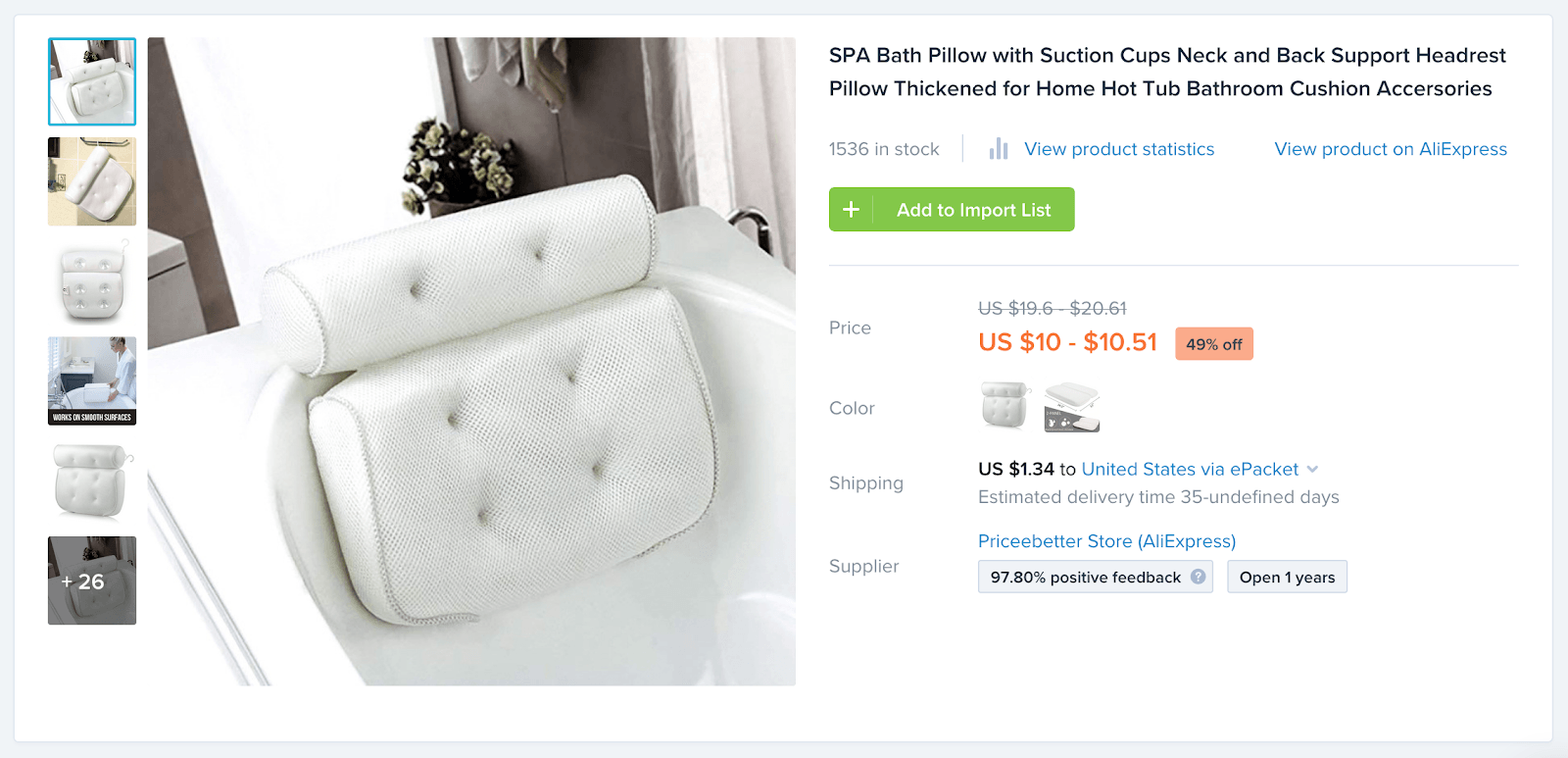Choose United States via ePacket shipping option
1568x758 pixels.
[1189, 470]
